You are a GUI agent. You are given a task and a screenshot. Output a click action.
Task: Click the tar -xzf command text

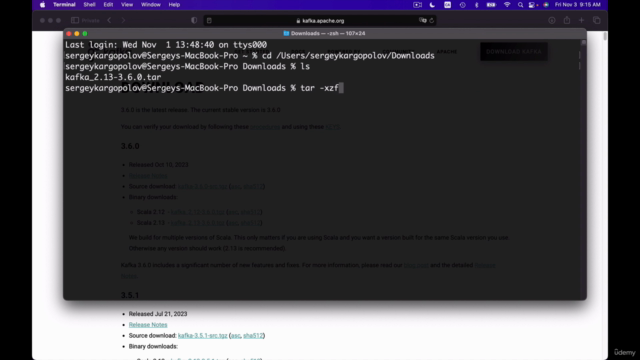[320, 88]
